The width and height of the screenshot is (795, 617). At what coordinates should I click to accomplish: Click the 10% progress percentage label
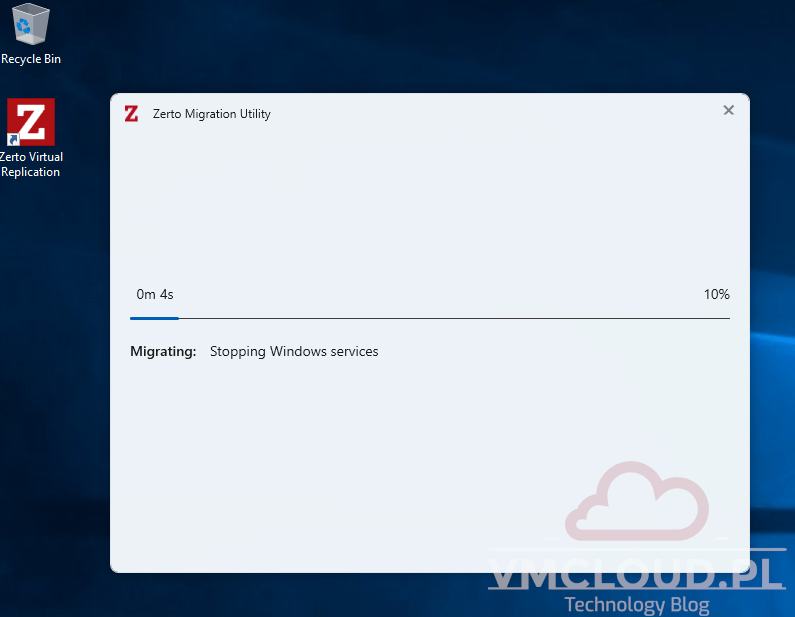tap(716, 294)
